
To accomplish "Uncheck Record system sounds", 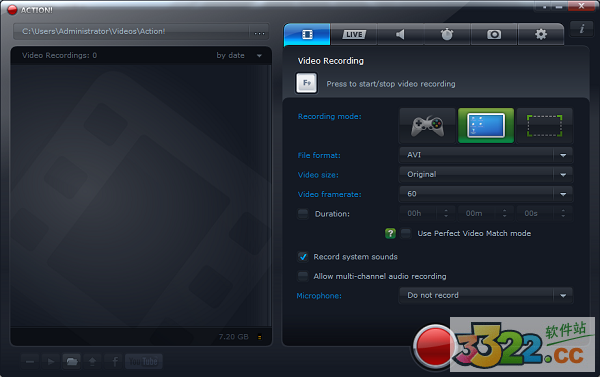I will coord(303,256).
